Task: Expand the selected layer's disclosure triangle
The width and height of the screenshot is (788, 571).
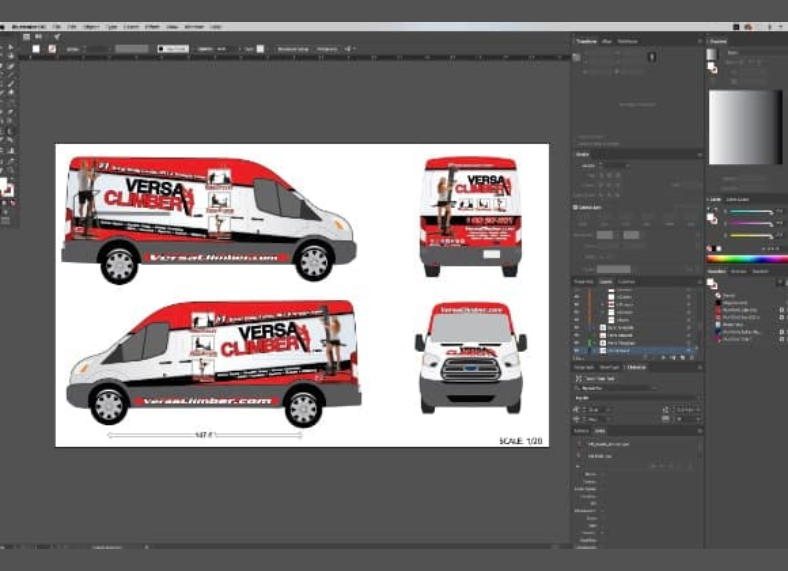Action: pos(595,350)
